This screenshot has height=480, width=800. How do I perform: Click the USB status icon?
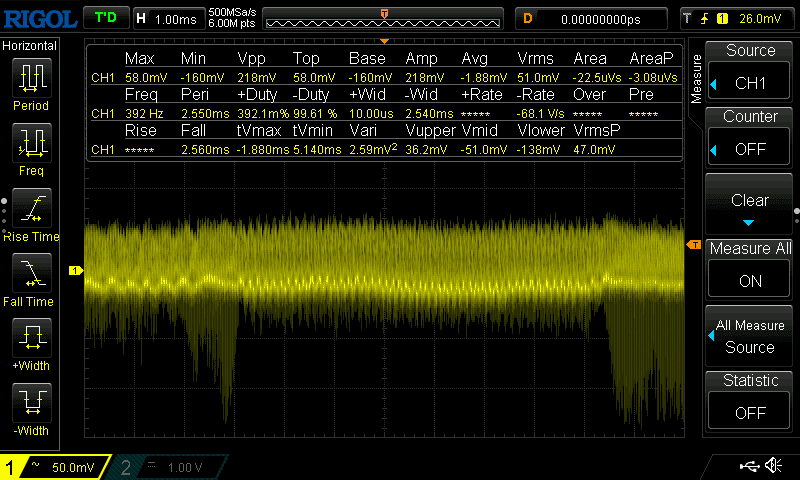[748, 466]
